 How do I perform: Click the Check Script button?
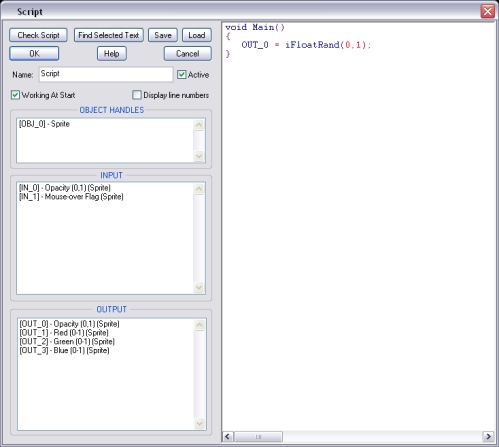tap(38, 35)
